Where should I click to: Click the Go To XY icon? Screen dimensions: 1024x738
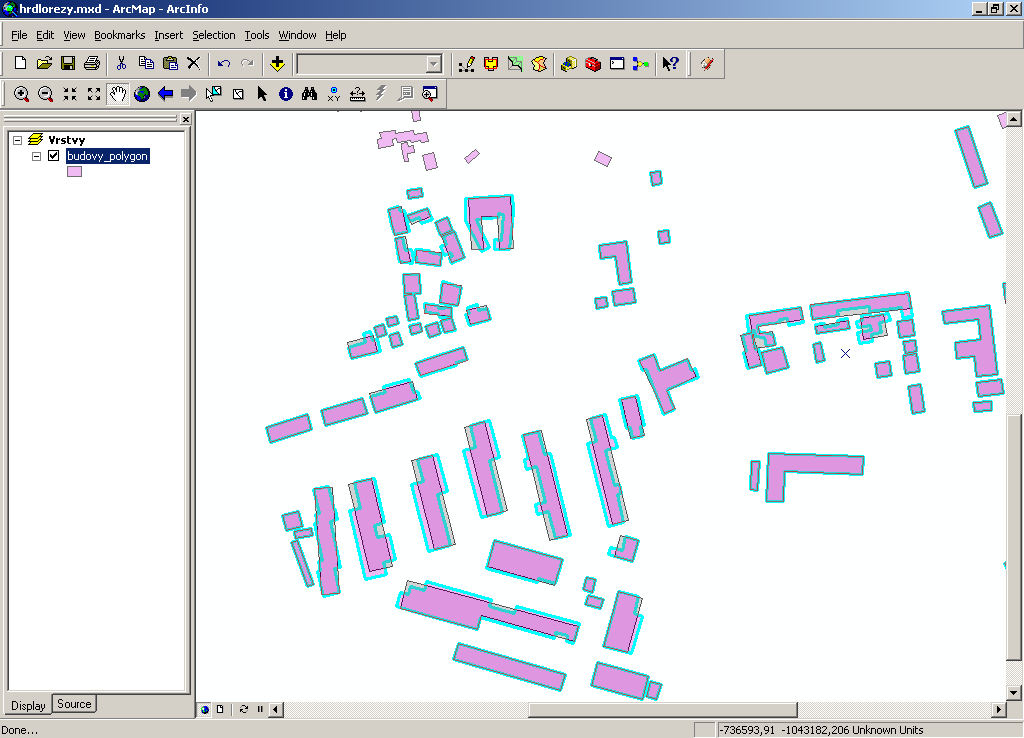tap(334, 94)
